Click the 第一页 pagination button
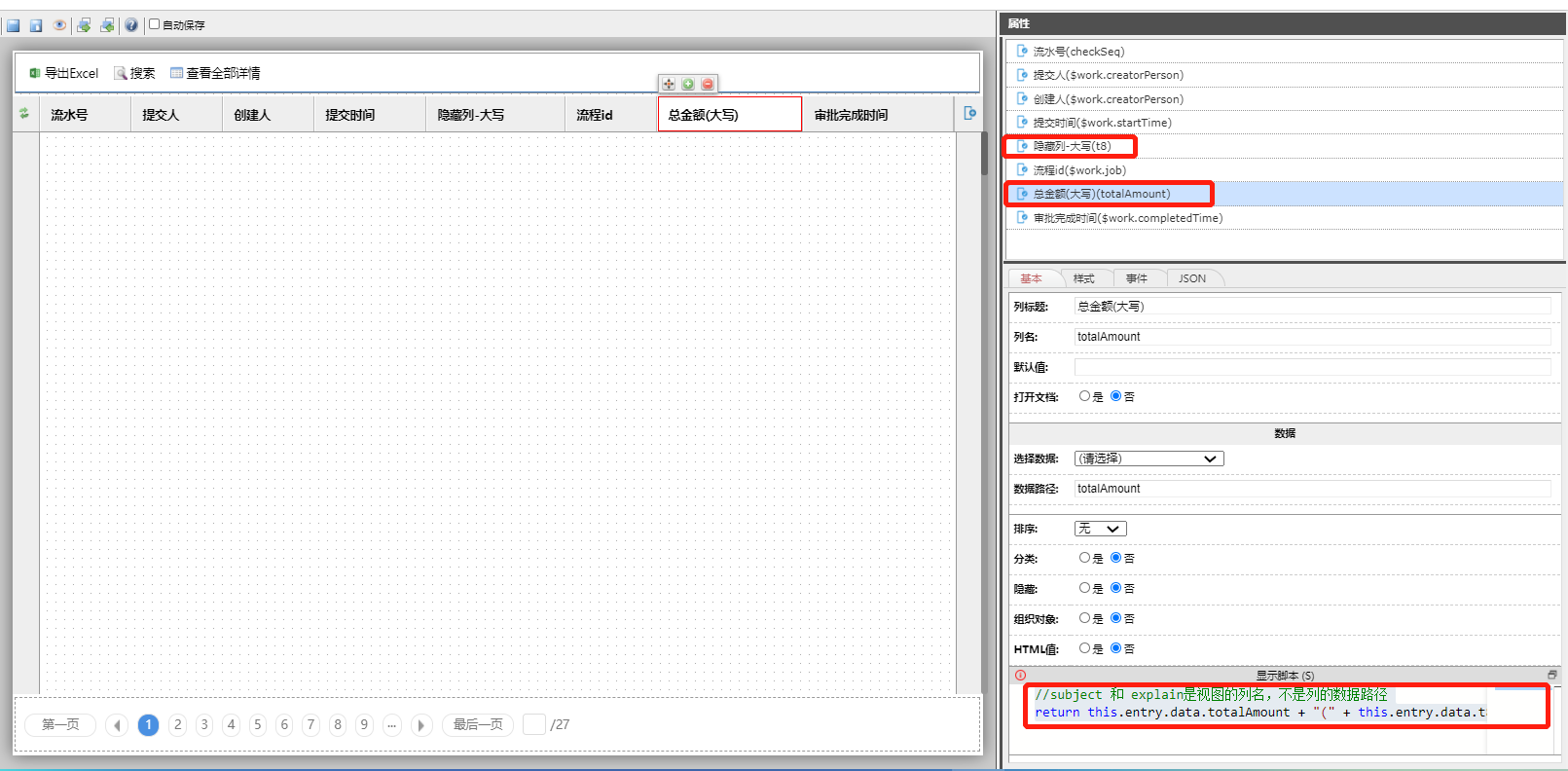1568x771 pixels. (60, 724)
